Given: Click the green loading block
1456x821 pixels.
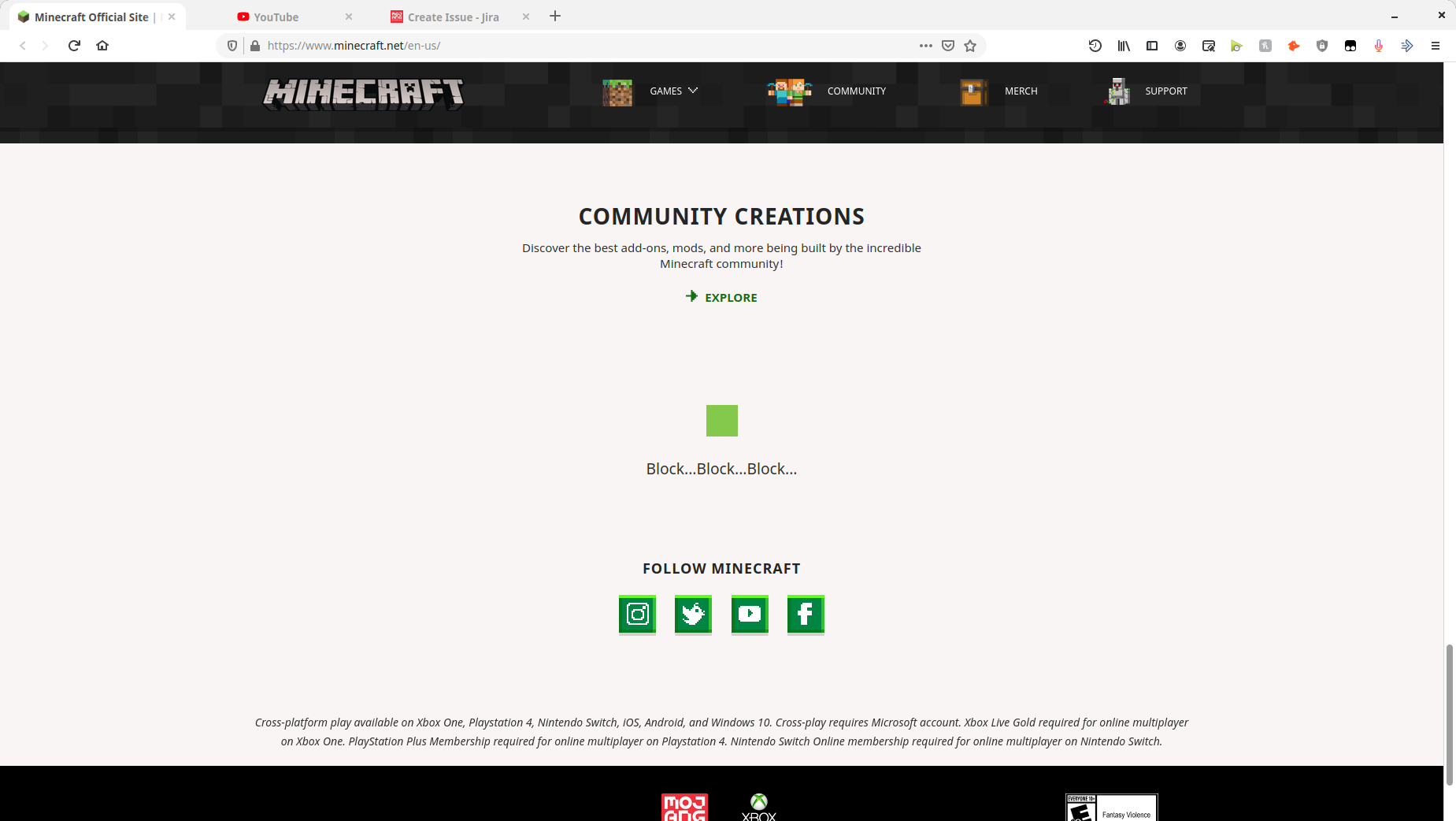Looking at the screenshot, I should (722, 421).
